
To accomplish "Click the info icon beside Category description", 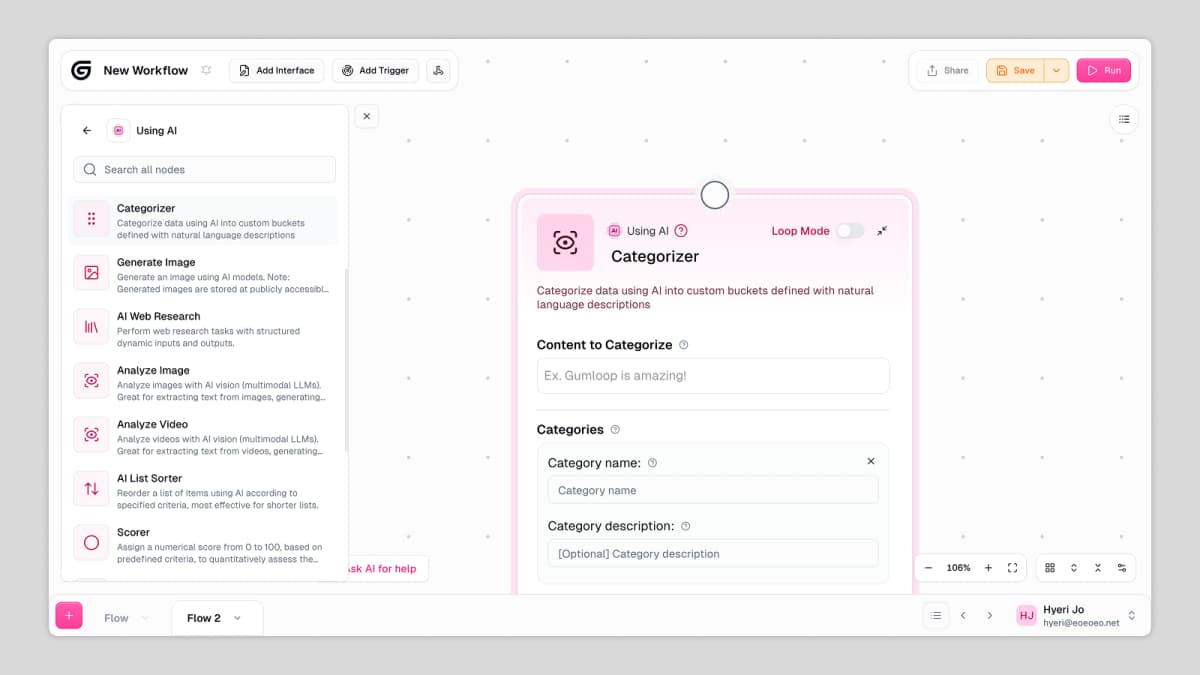I will [685, 526].
